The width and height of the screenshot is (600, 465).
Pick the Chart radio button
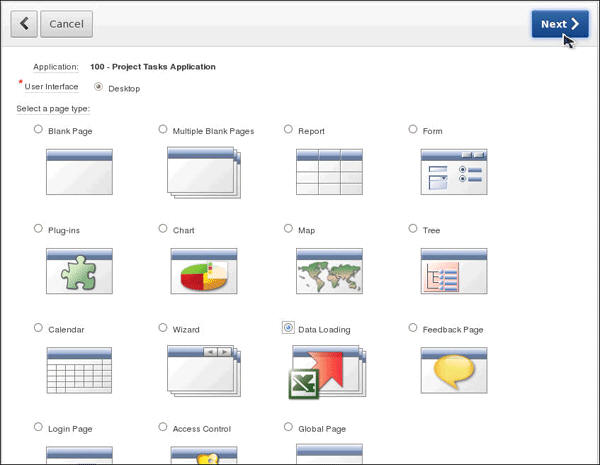click(x=163, y=228)
